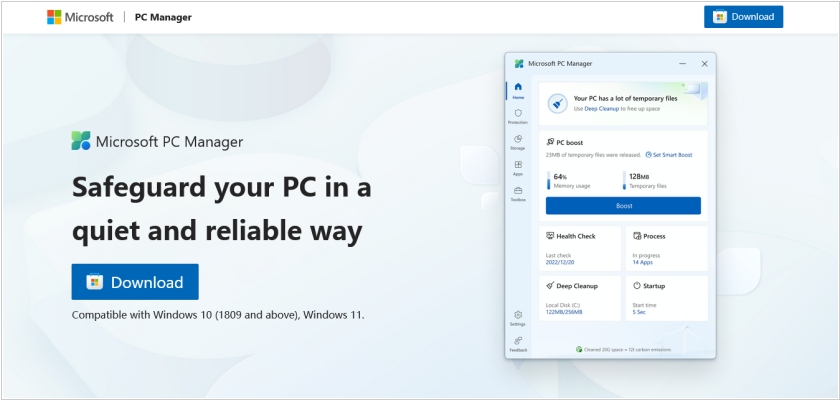
Task: Click the Startup power icon
Action: (637, 285)
